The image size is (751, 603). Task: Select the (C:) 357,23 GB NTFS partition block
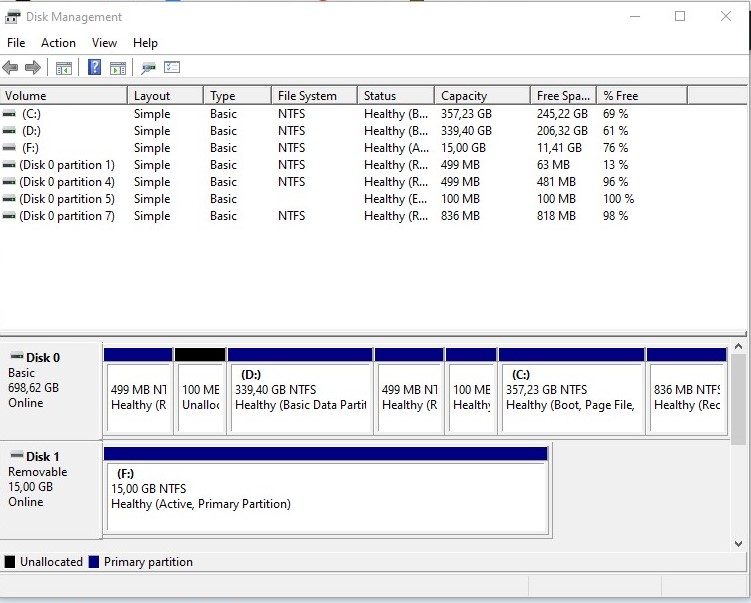571,392
